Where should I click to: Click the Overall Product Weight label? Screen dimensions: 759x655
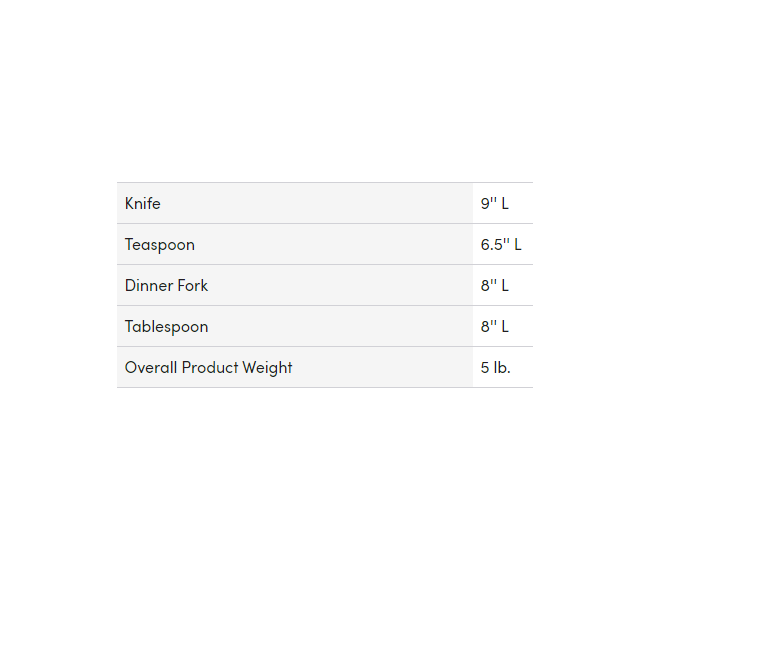click(208, 368)
